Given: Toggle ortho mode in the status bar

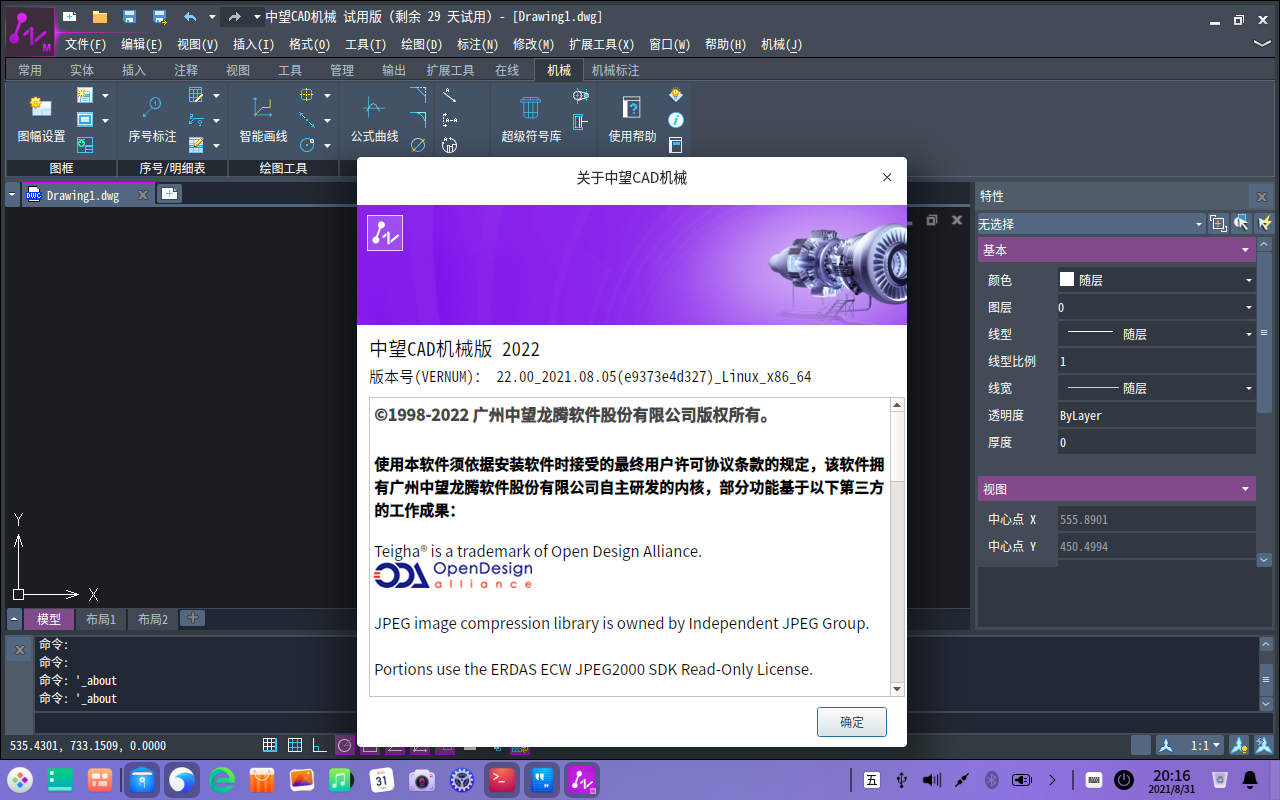Looking at the screenshot, I should point(320,745).
